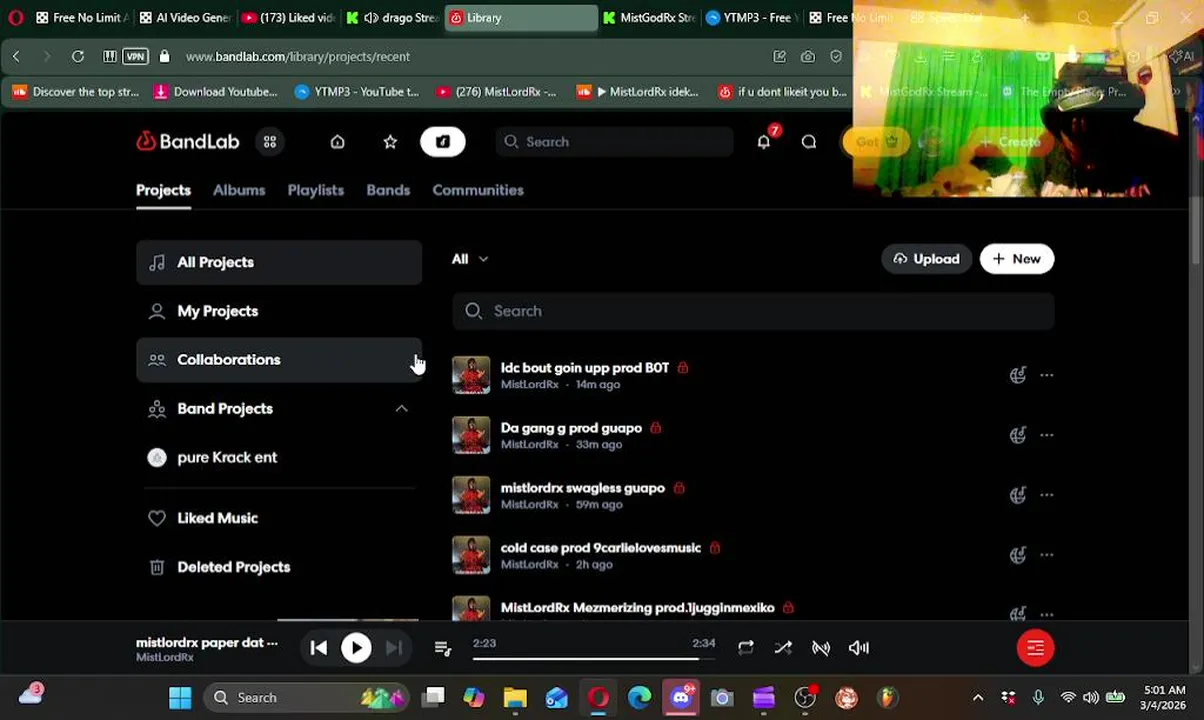Select All Projects in sidebar
This screenshot has width=1204, height=720.
(x=279, y=262)
